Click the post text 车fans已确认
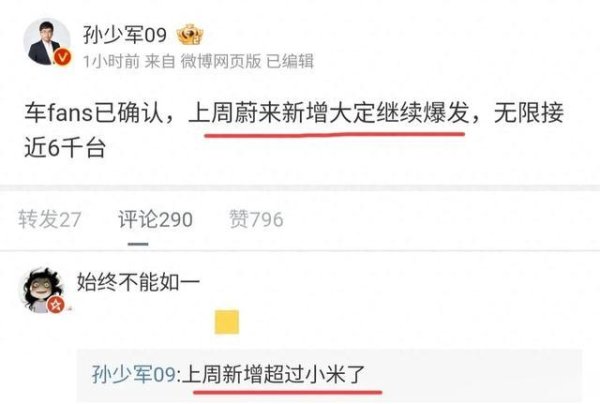Image resolution: width=600 pixels, height=404 pixels. (94, 113)
